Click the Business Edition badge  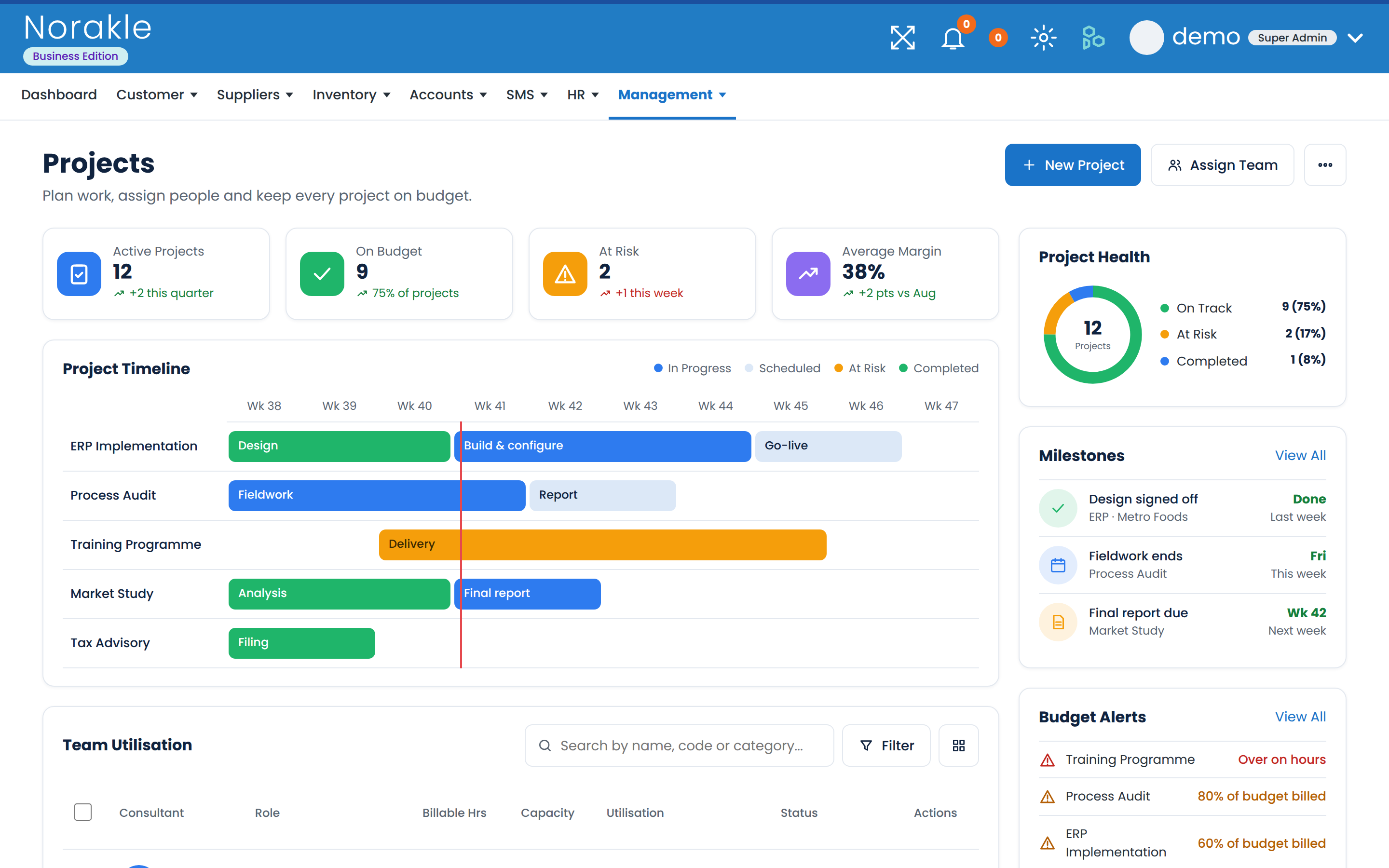point(75,56)
